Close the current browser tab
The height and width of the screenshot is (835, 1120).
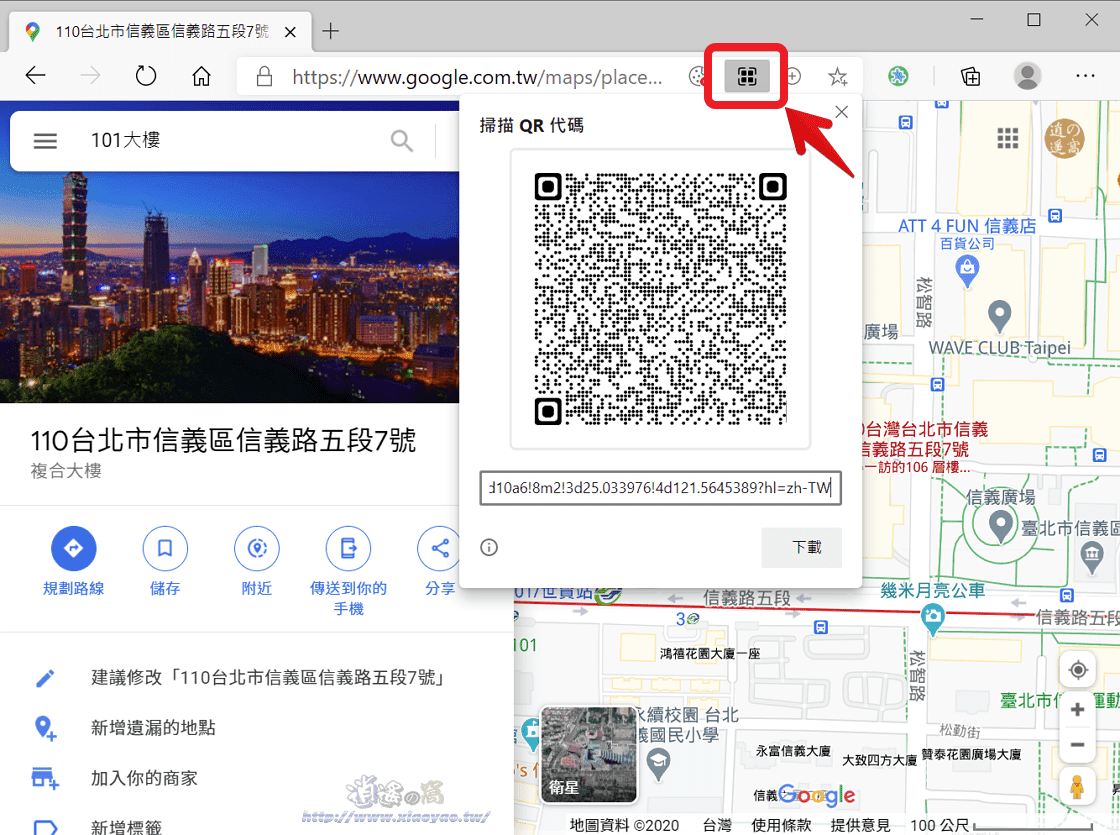pyautogui.click(x=290, y=32)
